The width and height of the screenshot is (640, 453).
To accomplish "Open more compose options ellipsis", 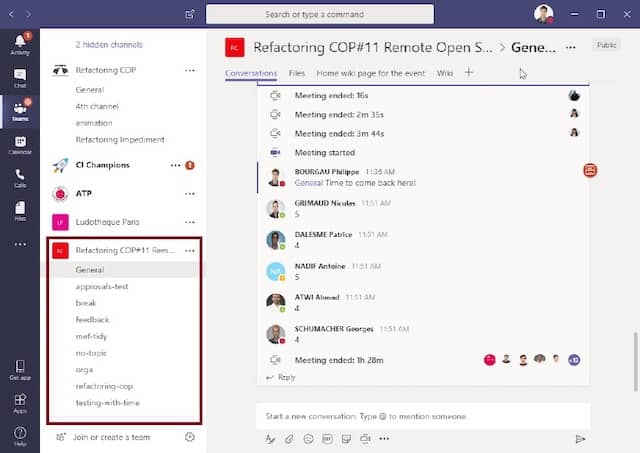I will click(x=384, y=439).
